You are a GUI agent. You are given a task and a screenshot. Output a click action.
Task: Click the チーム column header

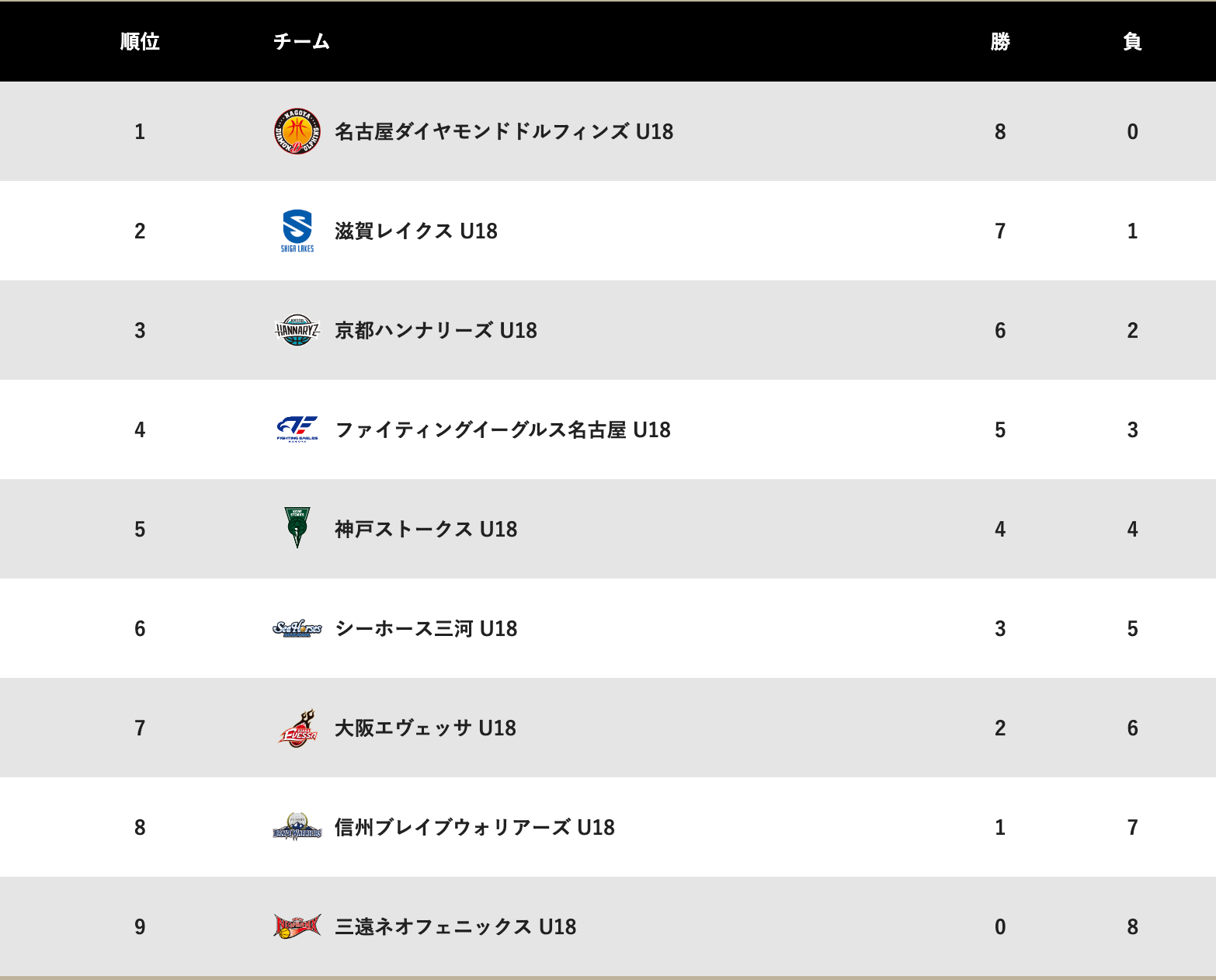pos(301,41)
